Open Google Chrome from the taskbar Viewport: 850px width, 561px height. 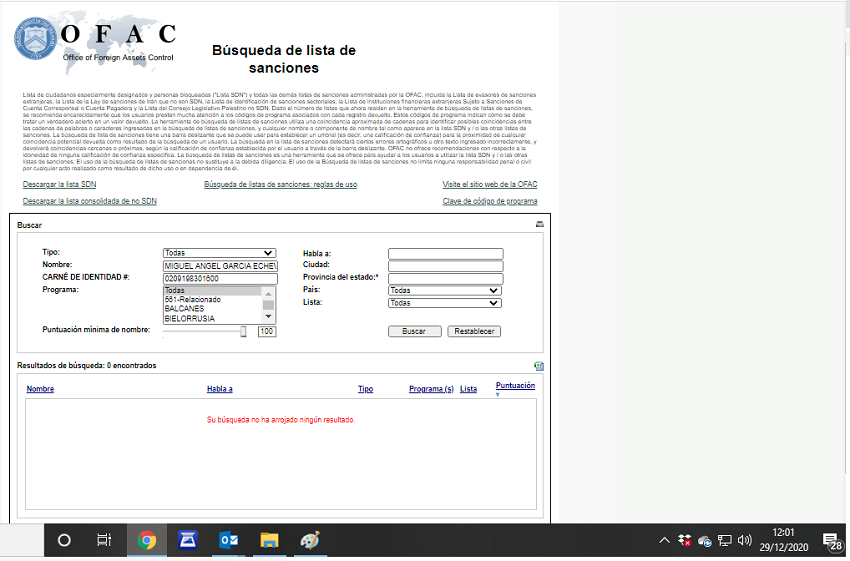[x=147, y=540]
